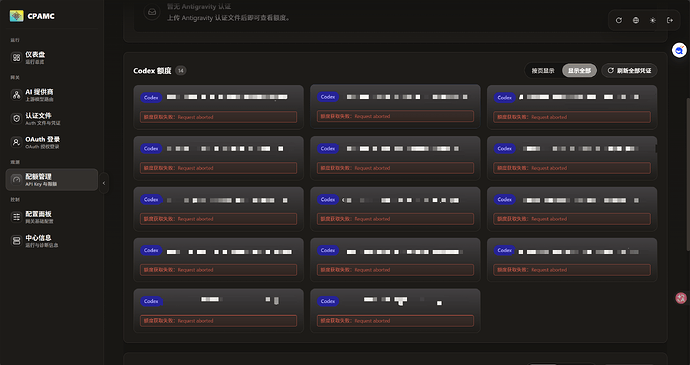
Task: Select 显示全部 show-all view
Action: pyautogui.click(x=579, y=70)
